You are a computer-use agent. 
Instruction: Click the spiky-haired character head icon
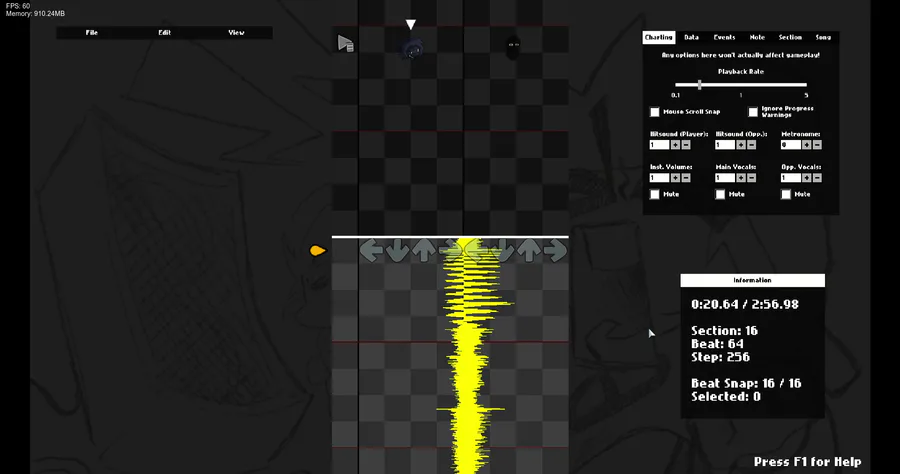point(411,48)
